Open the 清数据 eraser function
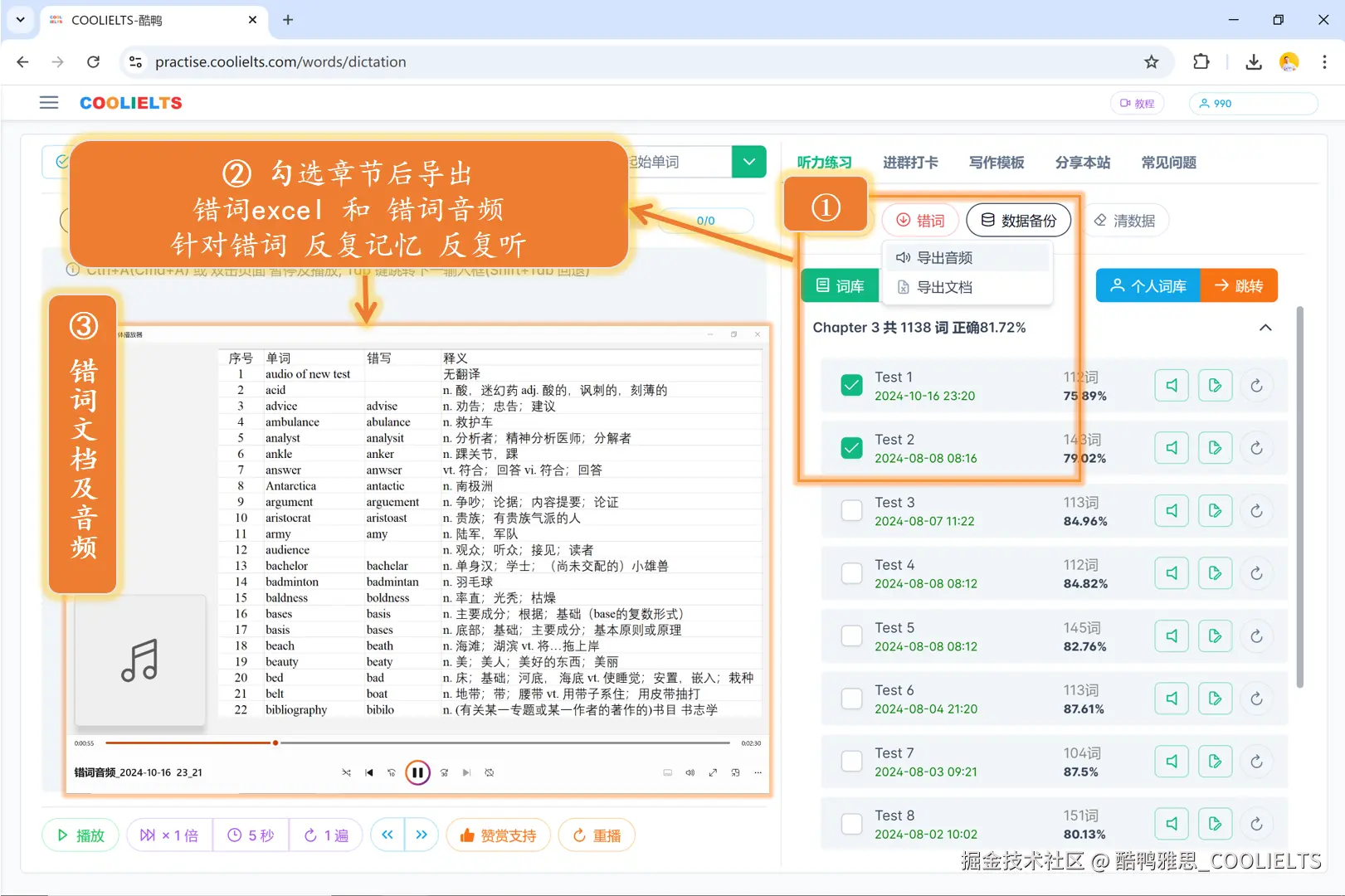1345x896 pixels. point(1125,220)
